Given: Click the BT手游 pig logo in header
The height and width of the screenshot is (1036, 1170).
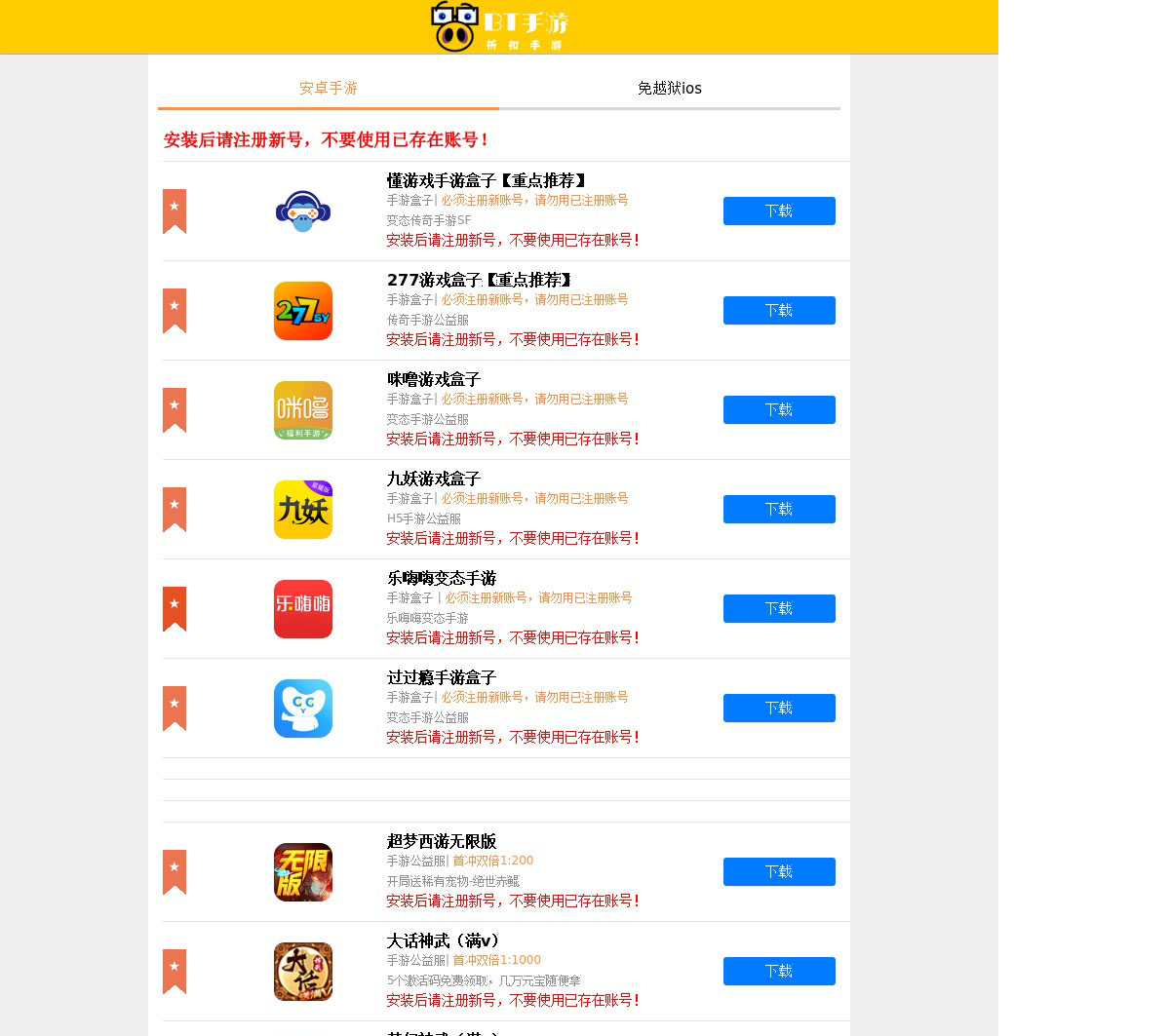Looking at the screenshot, I should pos(499,26).
